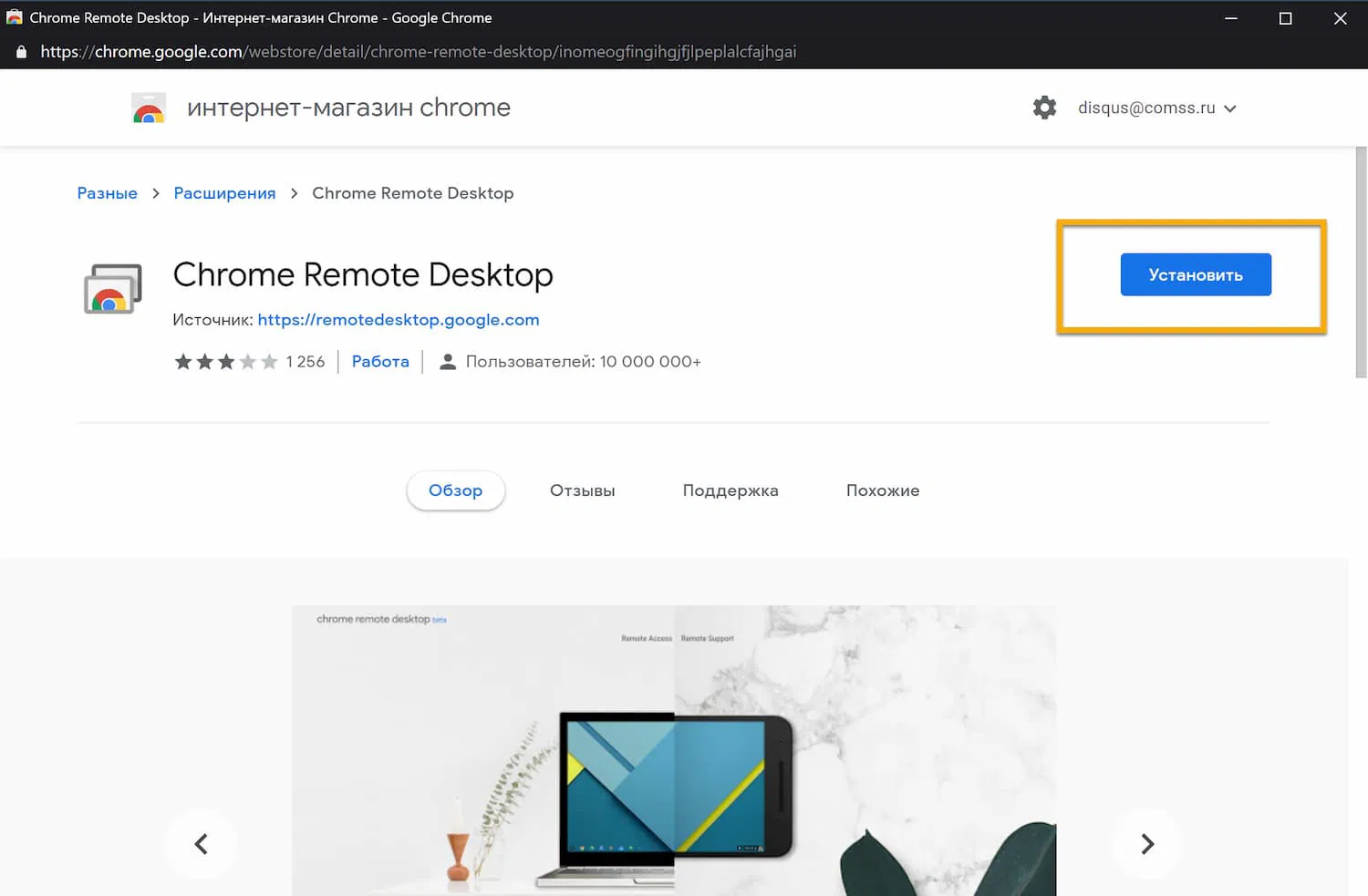1368x896 pixels.
Task: Advance to the next screenshot arrow
Action: [x=1147, y=844]
